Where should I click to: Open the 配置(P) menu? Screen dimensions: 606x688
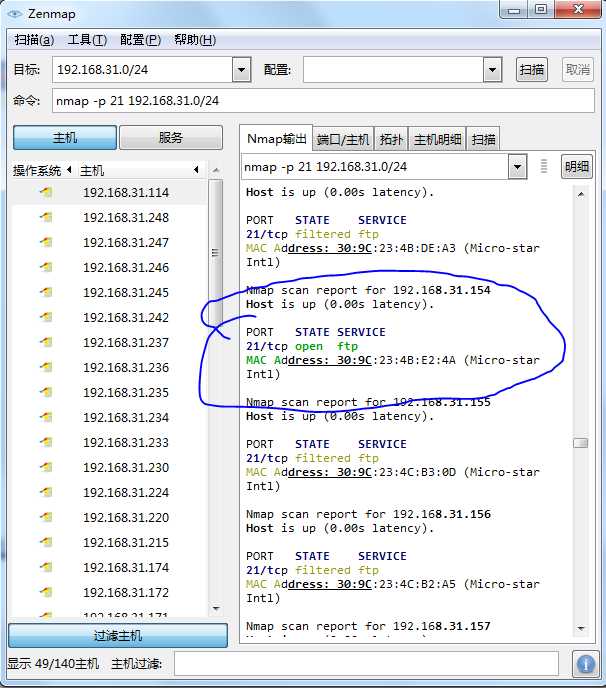[140, 40]
